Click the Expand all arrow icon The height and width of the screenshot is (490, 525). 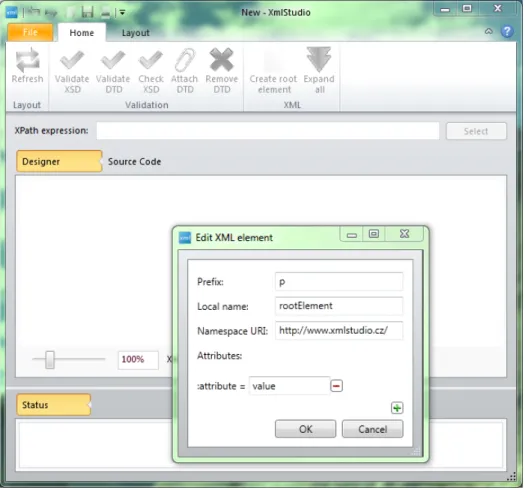click(x=319, y=59)
